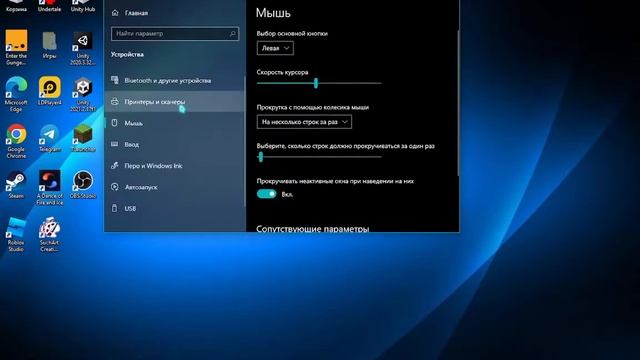Click the mouse icon in the sidebar
640x360 pixels.
(115, 123)
